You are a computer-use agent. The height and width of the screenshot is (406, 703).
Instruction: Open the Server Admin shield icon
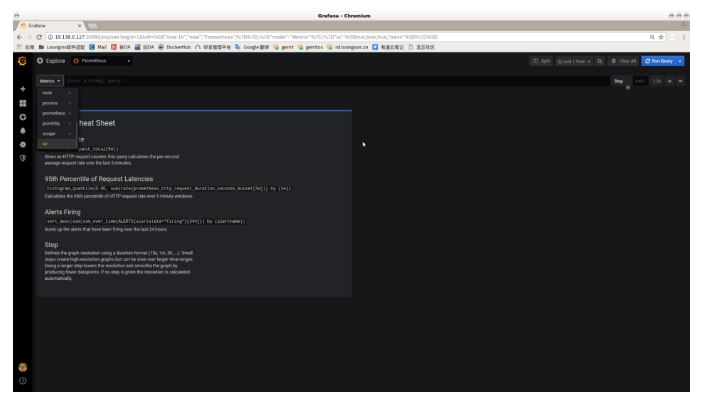pos(23,158)
